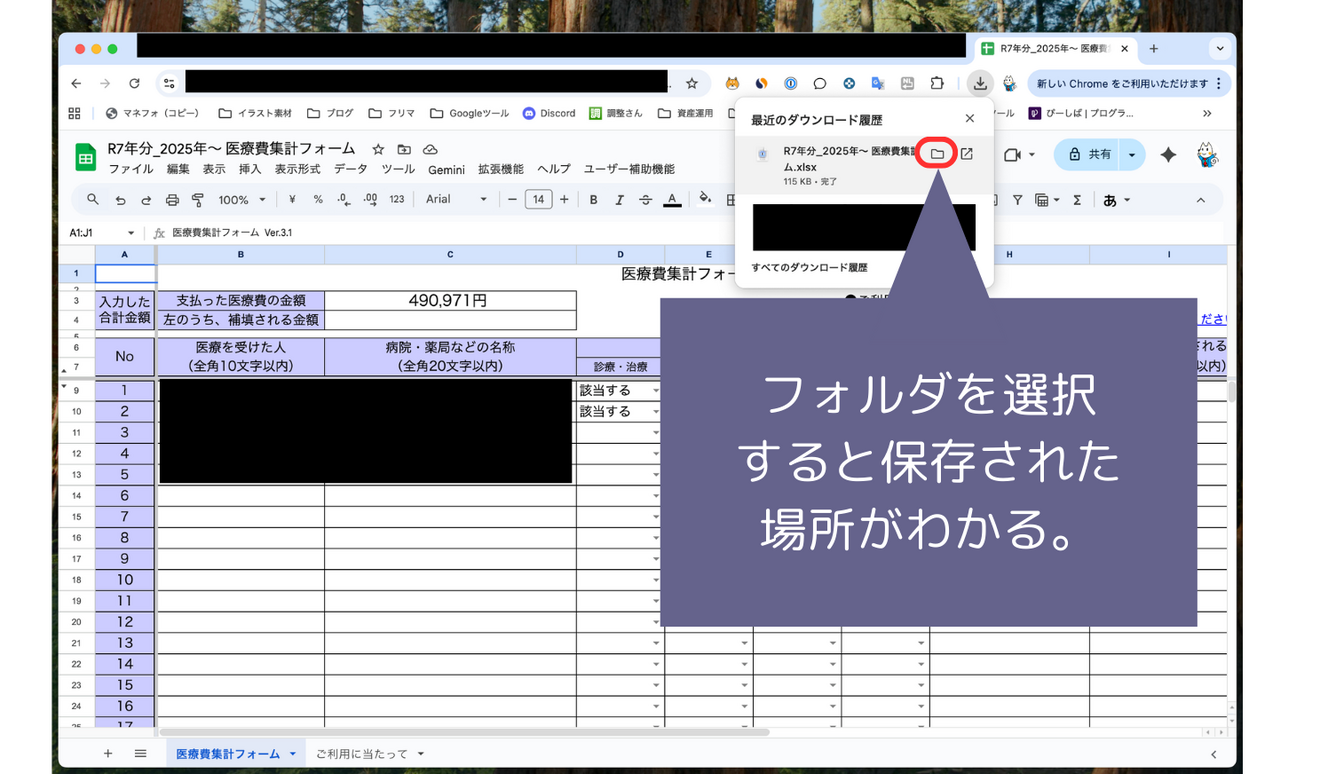The height and width of the screenshot is (774, 1320).
Task: Open the Arial font dropdown
Action: 456,200
